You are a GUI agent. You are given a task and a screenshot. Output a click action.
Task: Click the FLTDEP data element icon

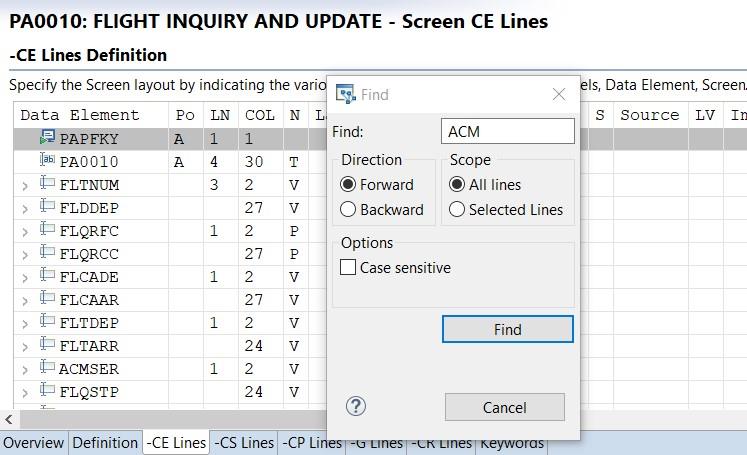coord(47,323)
